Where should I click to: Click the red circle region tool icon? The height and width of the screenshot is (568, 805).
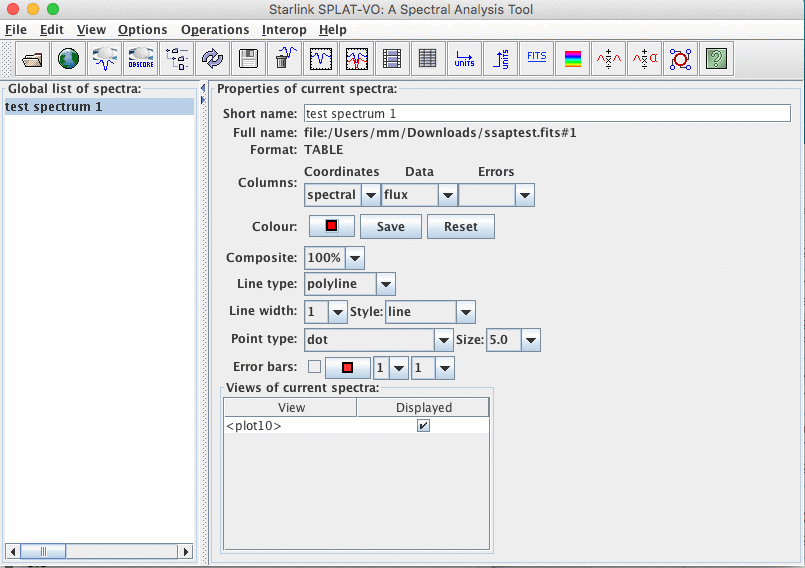(680, 59)
